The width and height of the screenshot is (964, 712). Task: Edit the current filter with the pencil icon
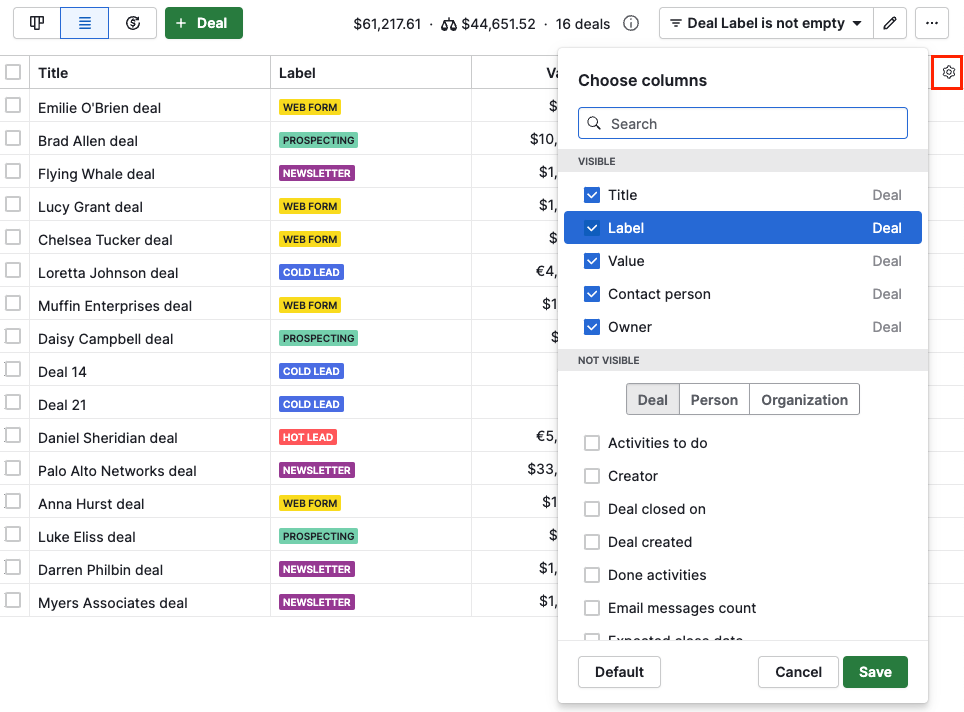[890, 22]
